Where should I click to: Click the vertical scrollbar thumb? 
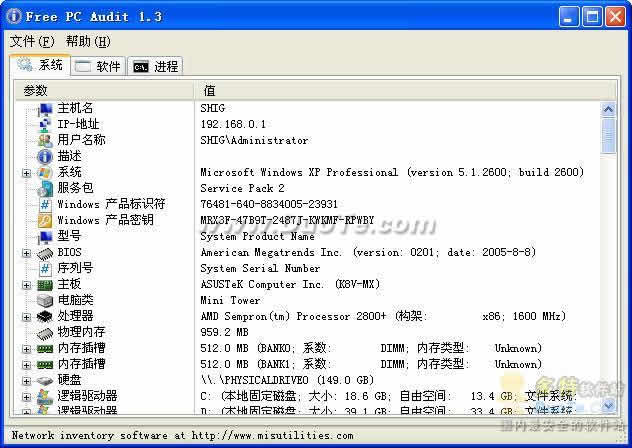(x=608, y=135)
